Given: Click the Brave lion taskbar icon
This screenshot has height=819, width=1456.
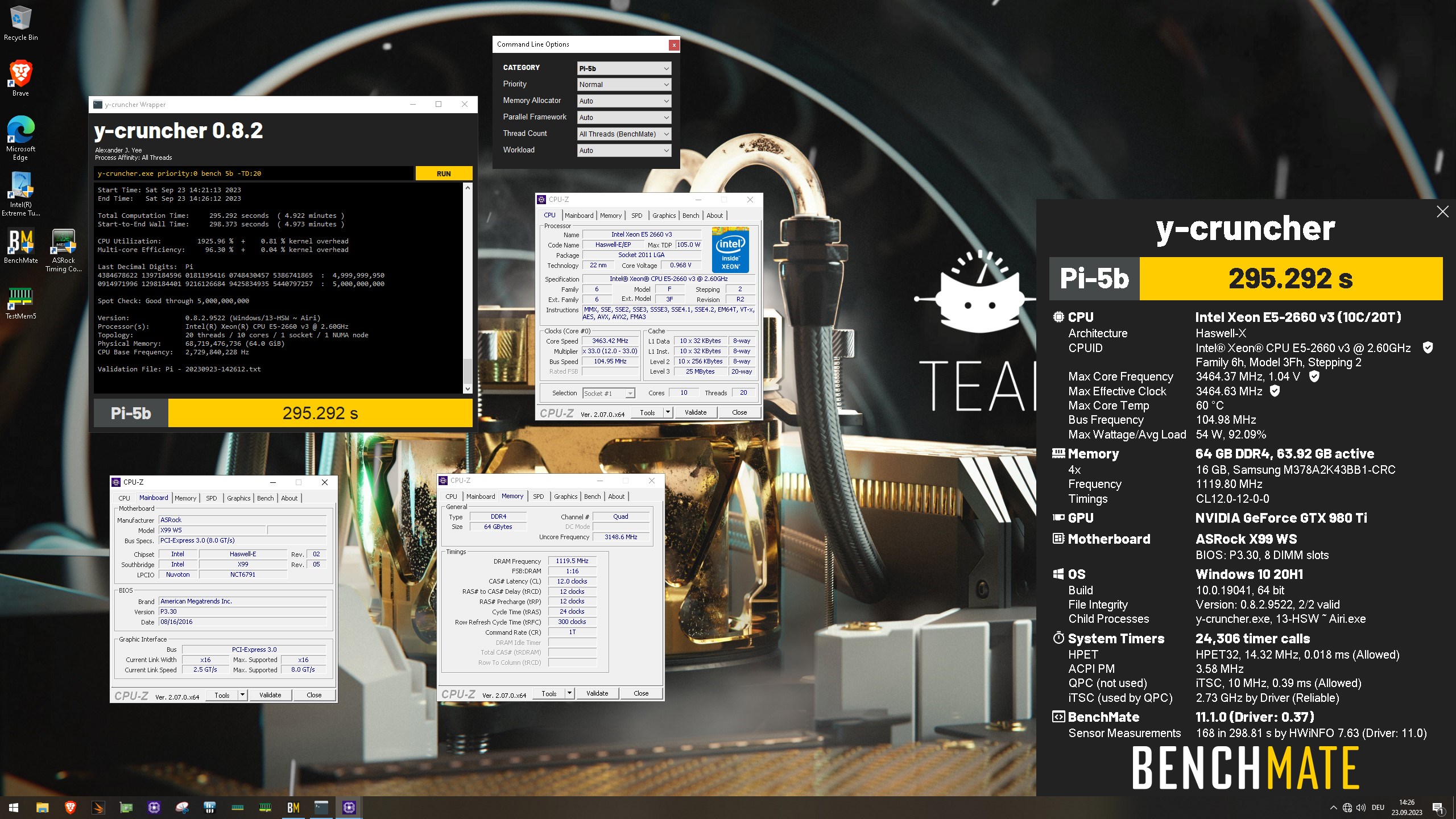Looking at the screenshot, I should tap(70, 808).
